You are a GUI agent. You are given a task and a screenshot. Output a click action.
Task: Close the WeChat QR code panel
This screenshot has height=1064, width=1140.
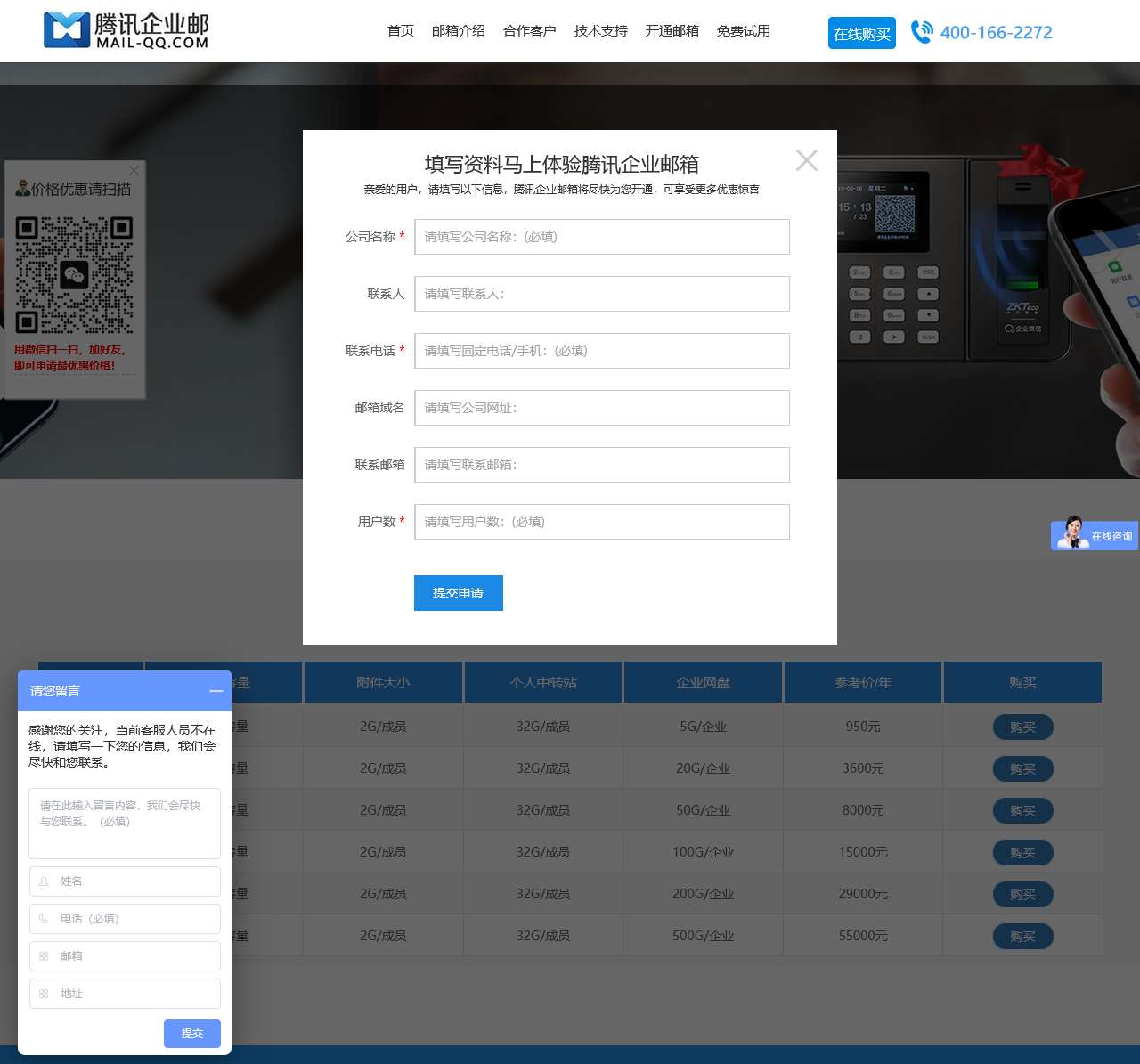pos(134,170)
